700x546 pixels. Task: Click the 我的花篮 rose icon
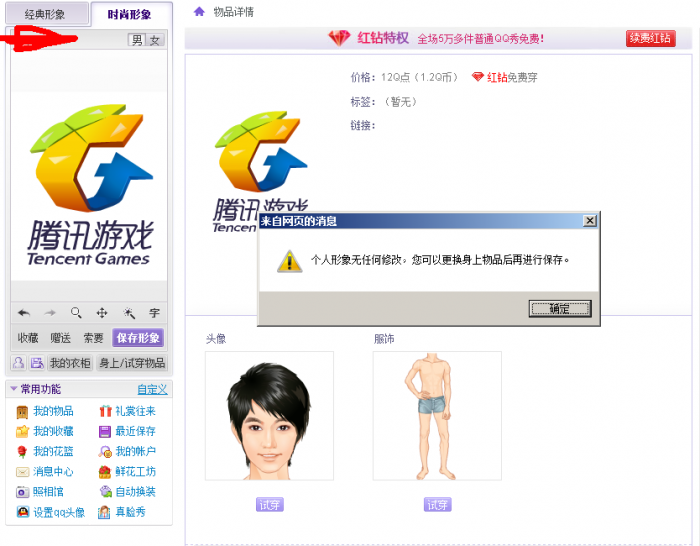22,452
